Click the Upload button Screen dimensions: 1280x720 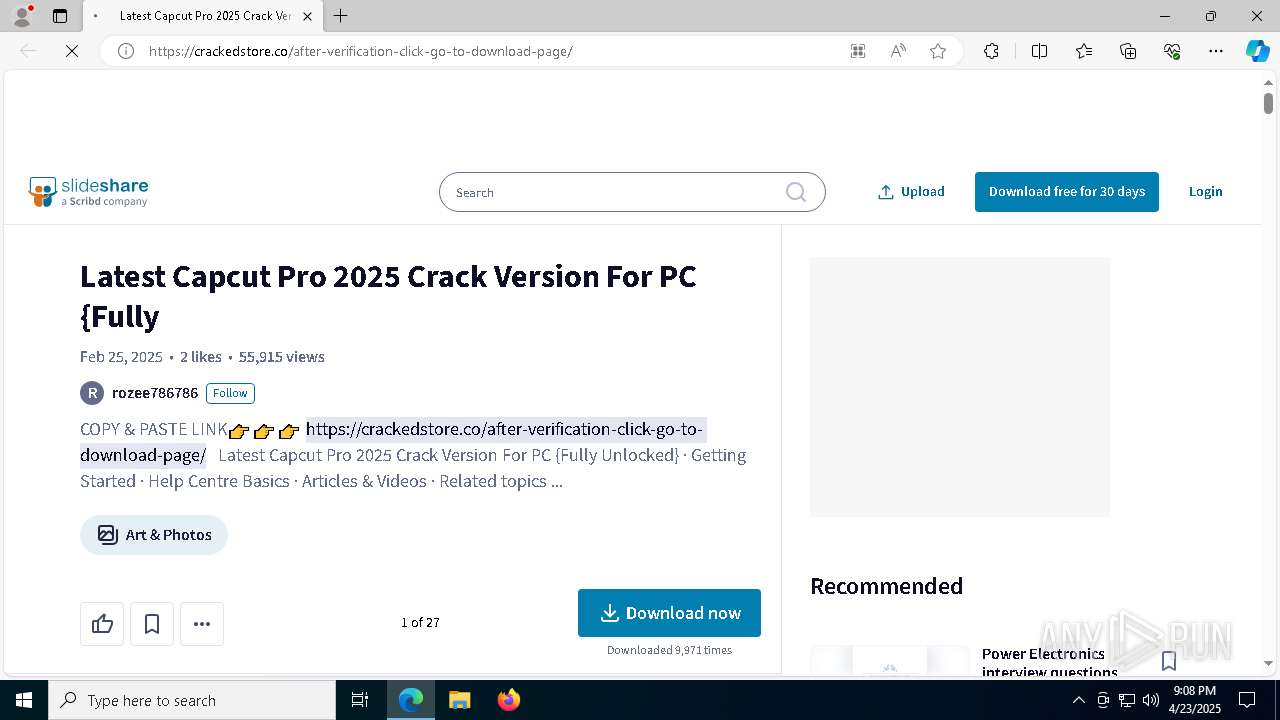point(911,192)
